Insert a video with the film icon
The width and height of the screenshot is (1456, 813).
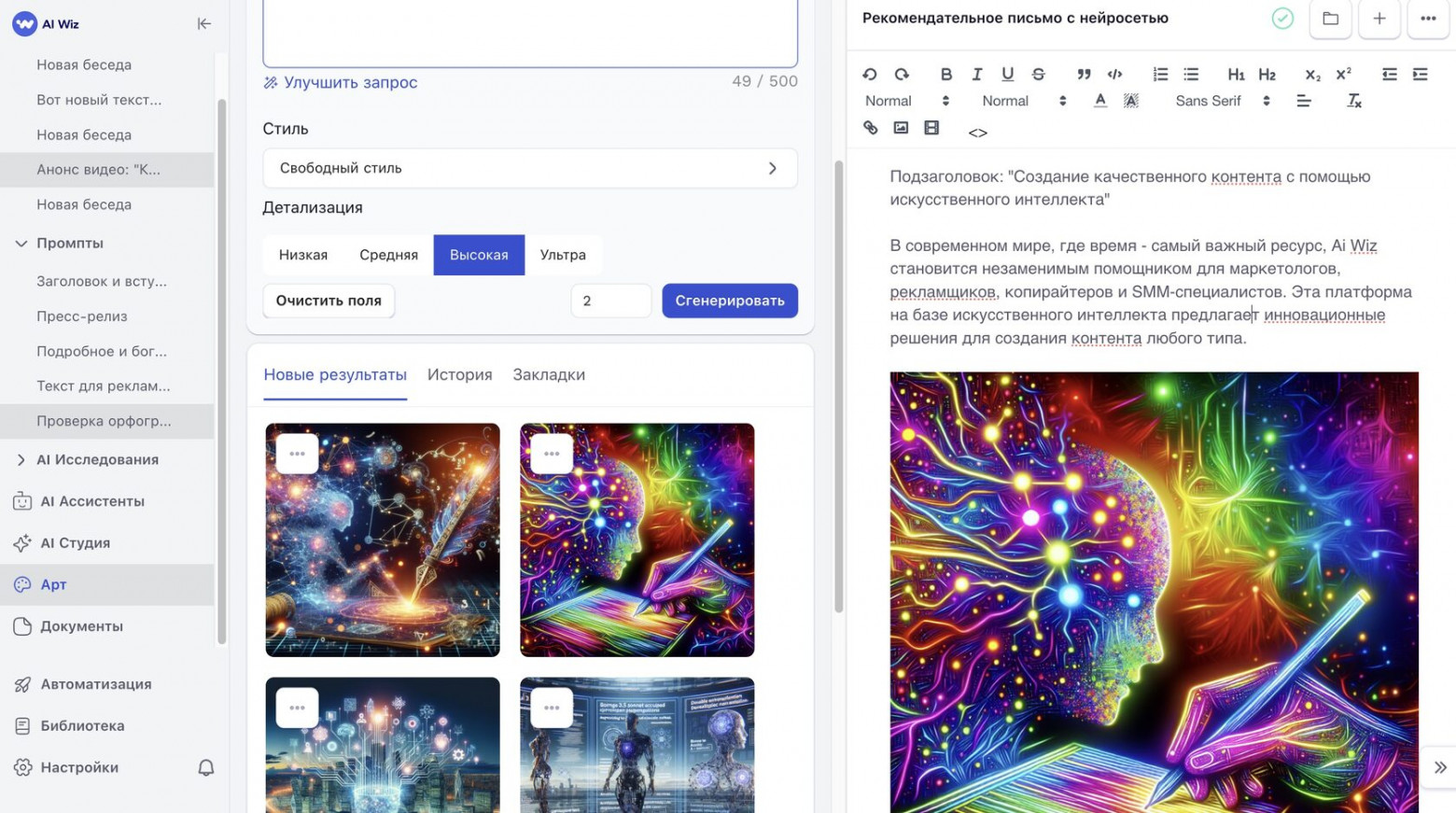click(931, 129)
